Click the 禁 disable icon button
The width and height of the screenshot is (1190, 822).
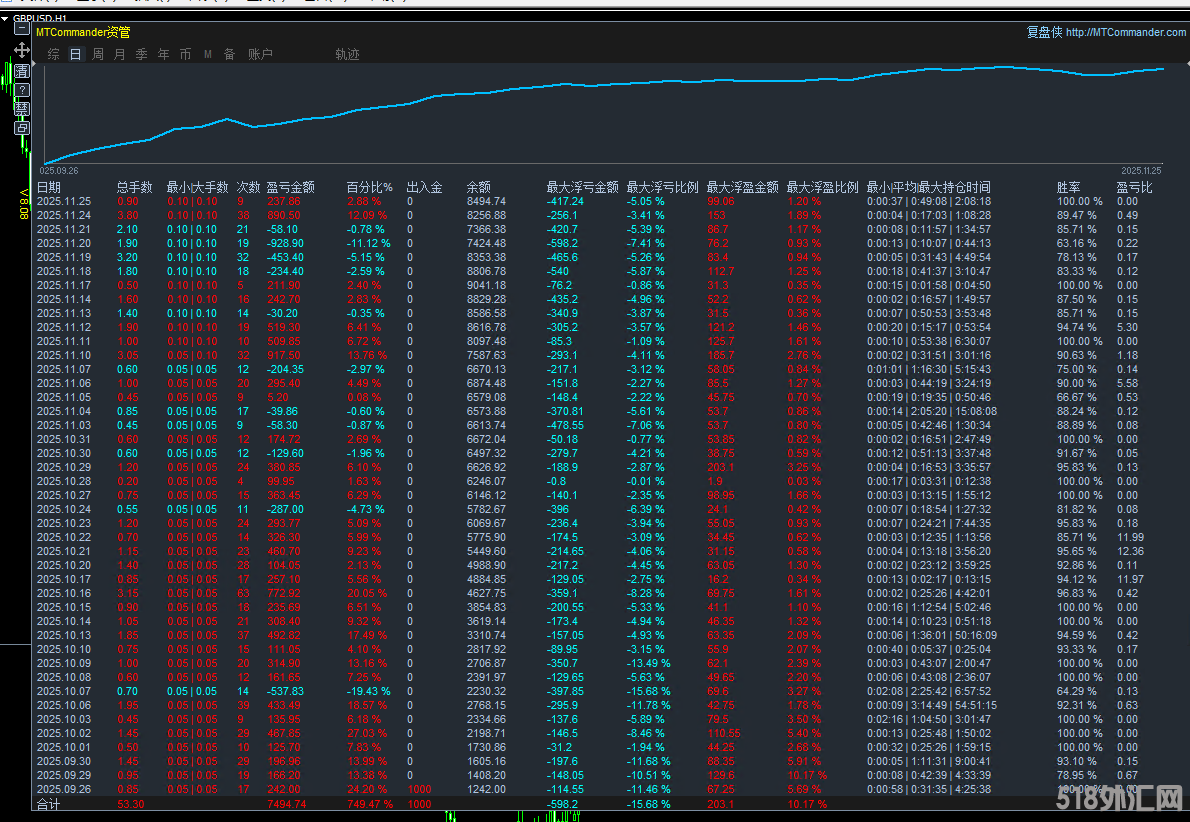(21, 109)
